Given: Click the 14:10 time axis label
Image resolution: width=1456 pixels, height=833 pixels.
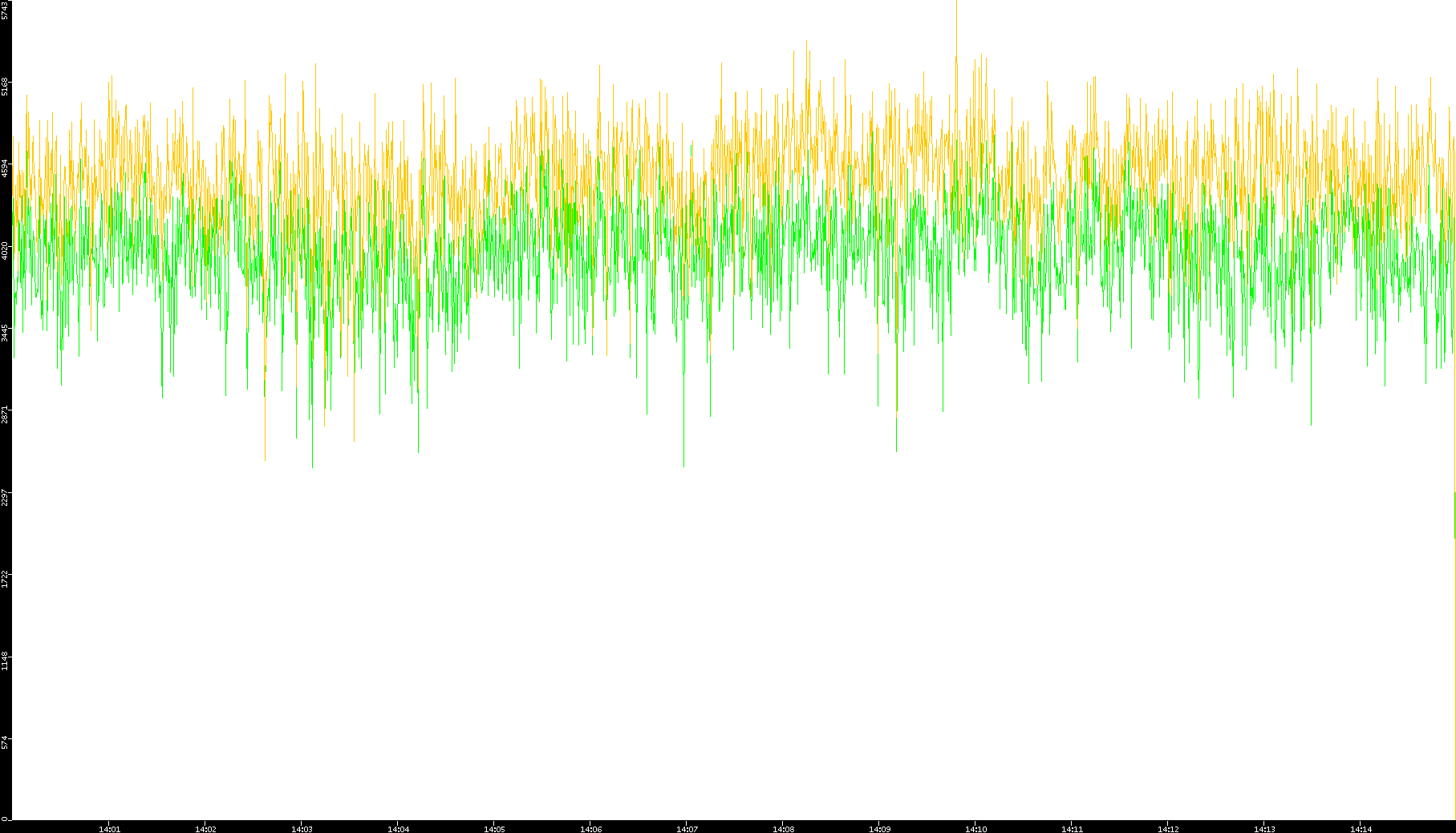Looking at the screenshot, I should click(x=975, y=829).
